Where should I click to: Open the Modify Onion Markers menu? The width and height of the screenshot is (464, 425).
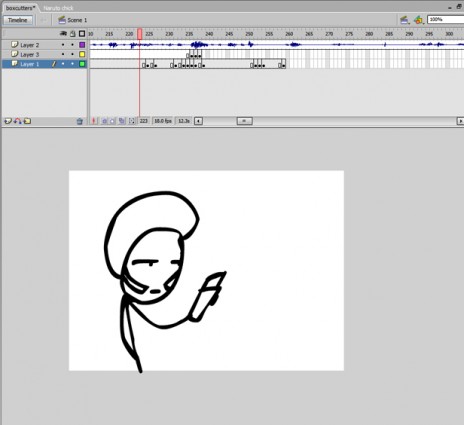click(x=132, y=121)
